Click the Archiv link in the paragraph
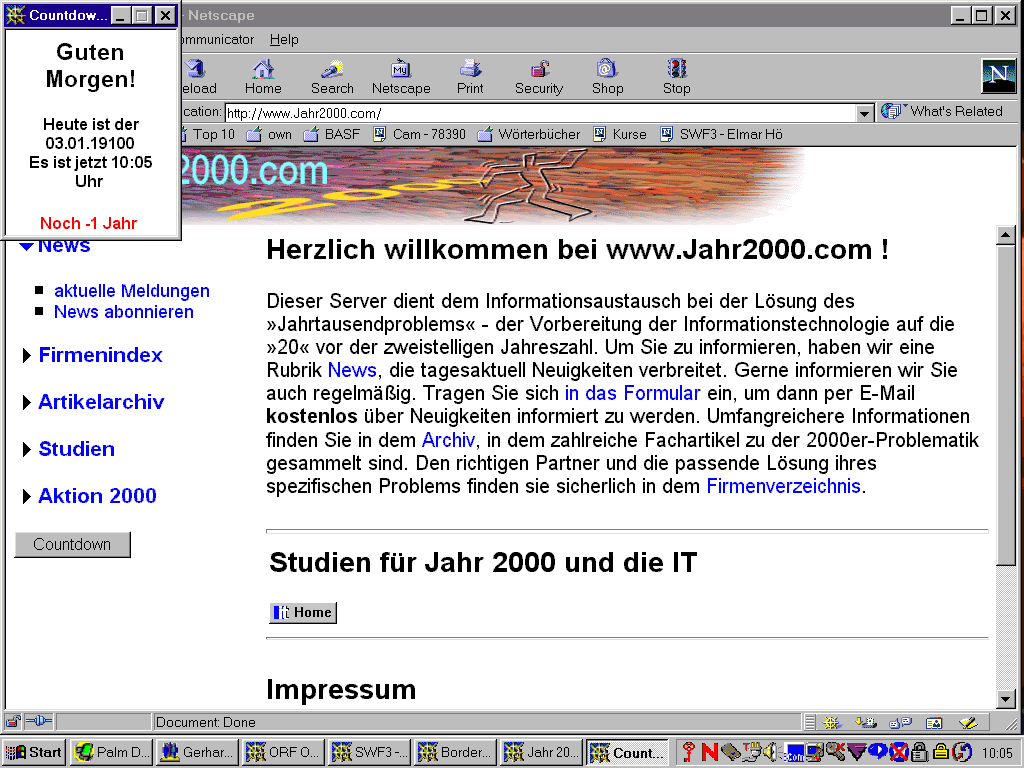 (448, 440)
